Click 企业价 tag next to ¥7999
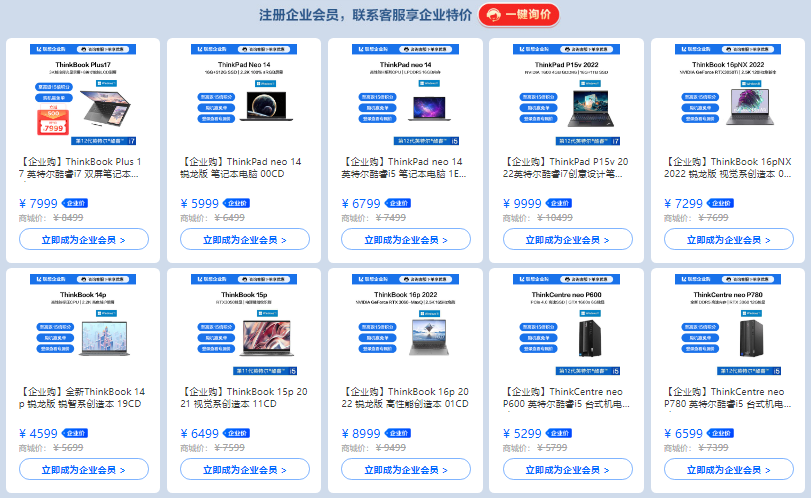Viewport: 811px width, 498px height. point(75,203)
